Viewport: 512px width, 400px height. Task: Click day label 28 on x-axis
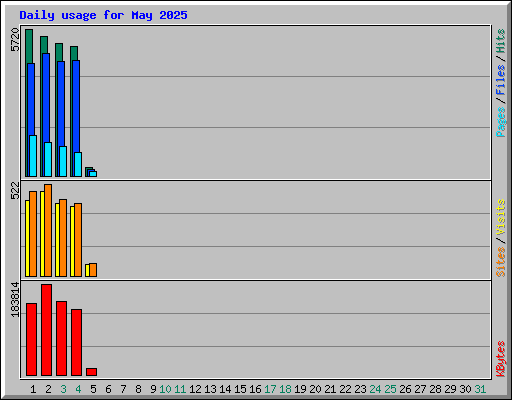point(435,389)
